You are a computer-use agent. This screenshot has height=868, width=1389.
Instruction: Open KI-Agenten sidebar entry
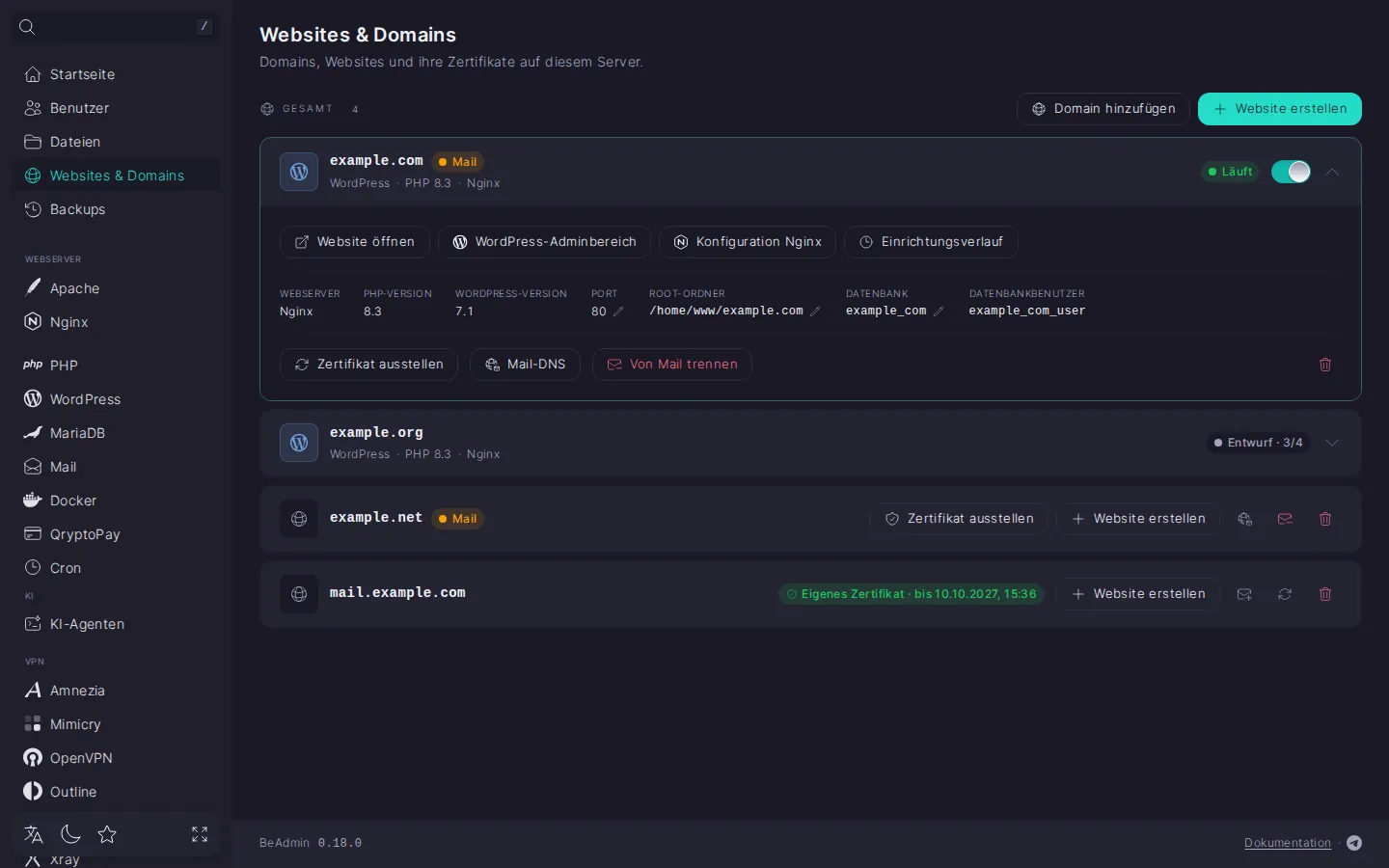[x=116, y=624]
